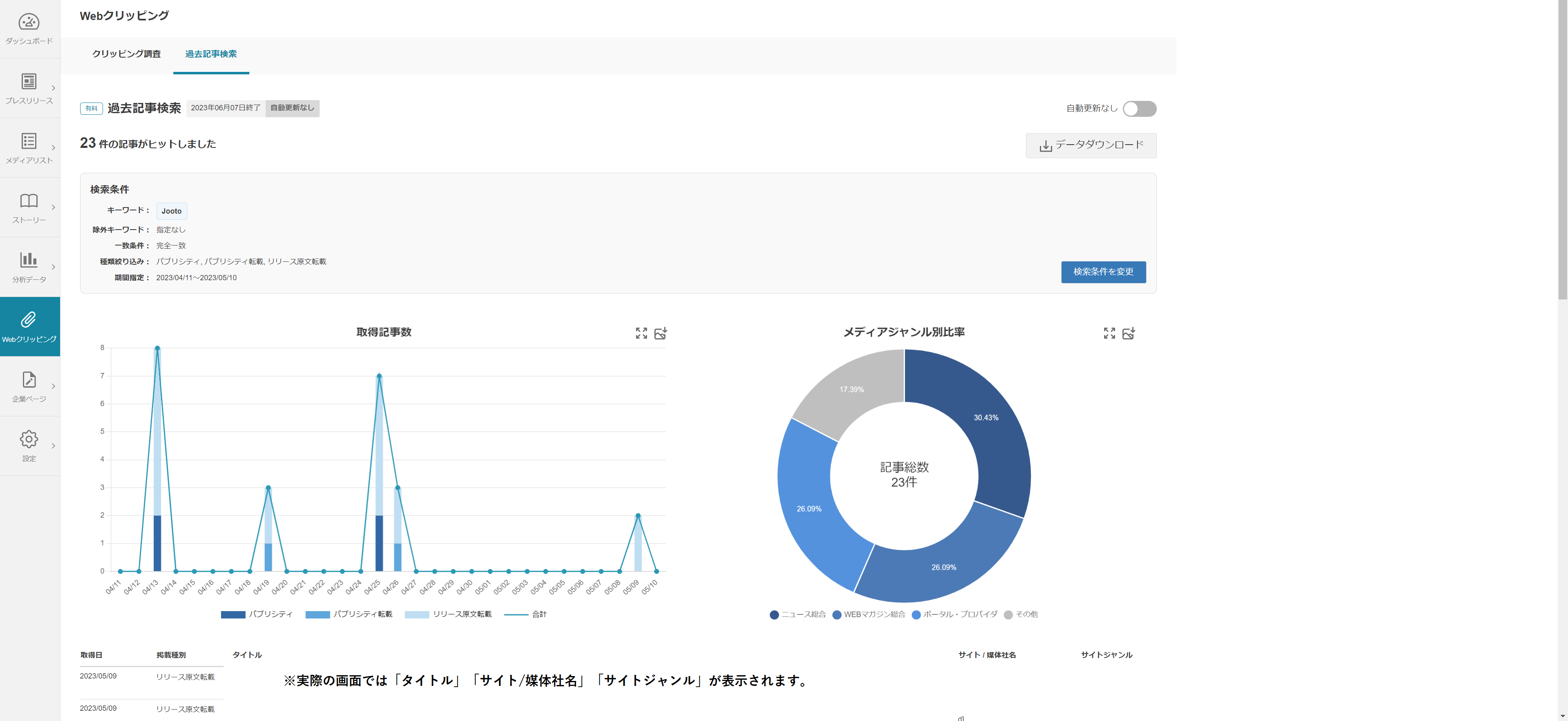Save 取得記事数 chart as image
The width and height of the screenshot is (1568, 721).
(x=661, y=333)
